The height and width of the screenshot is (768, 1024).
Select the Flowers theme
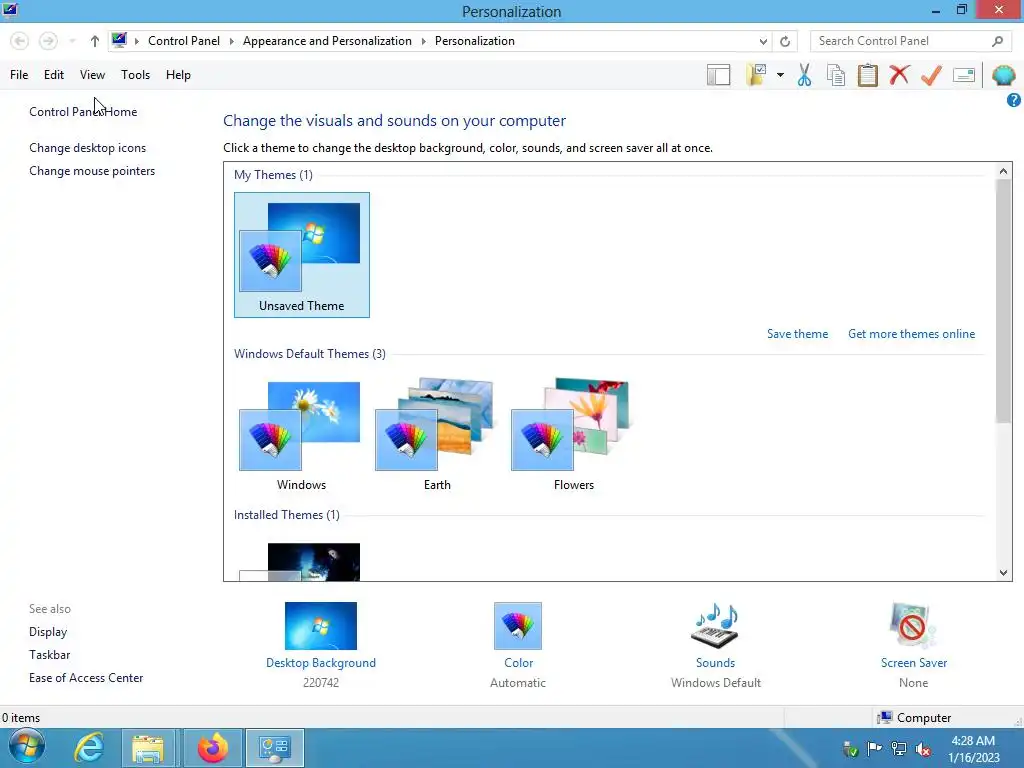tap(573, 435)
